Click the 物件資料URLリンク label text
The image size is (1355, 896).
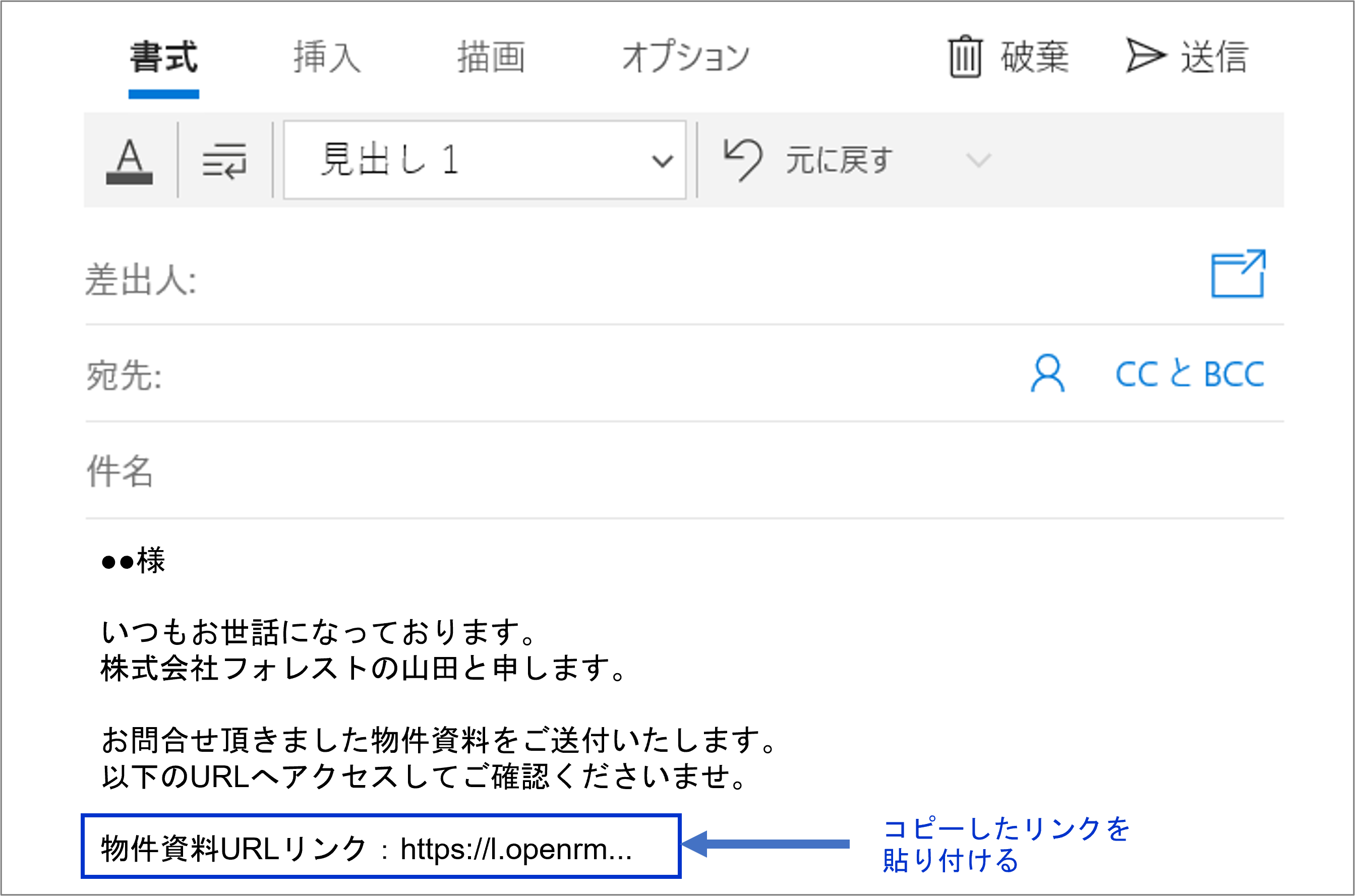coord(234,848)
